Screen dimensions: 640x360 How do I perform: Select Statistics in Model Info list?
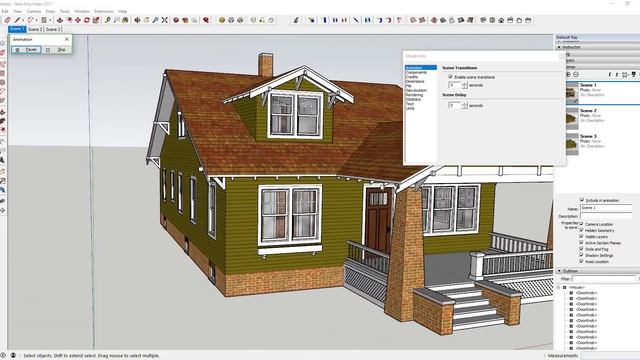pos(413,99)
